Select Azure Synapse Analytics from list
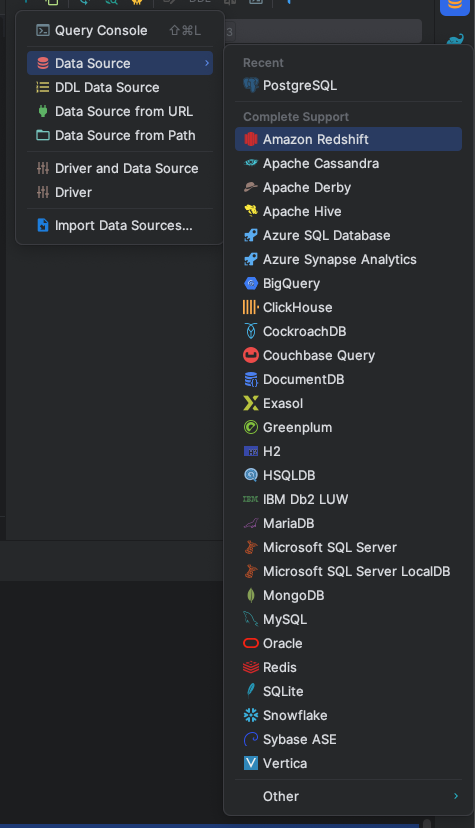 348,259
